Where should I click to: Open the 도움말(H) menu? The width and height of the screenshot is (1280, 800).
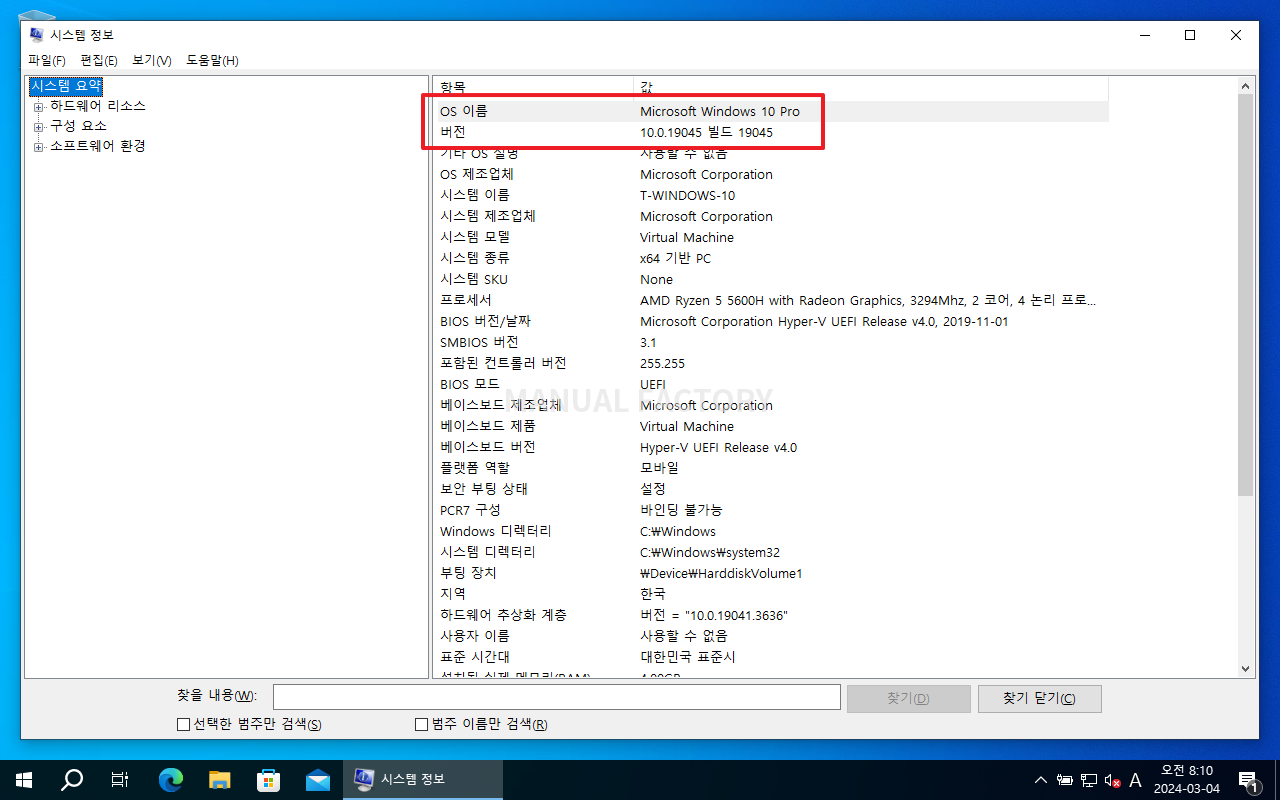coord(212,60)
